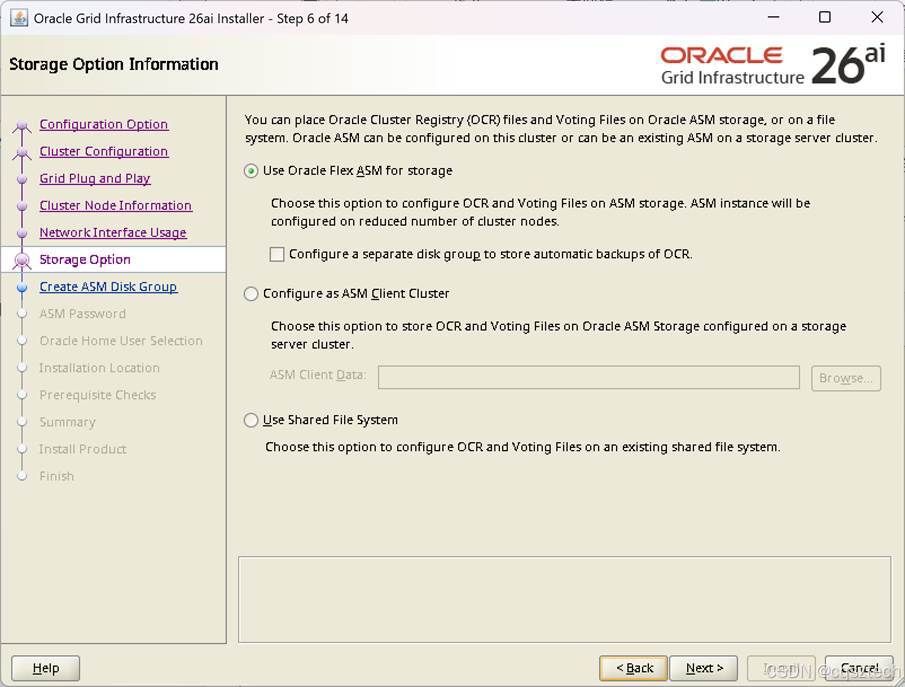Click the Network Interface Usage step bullet
Screen dimensions: 905x687
coord(22,234)
